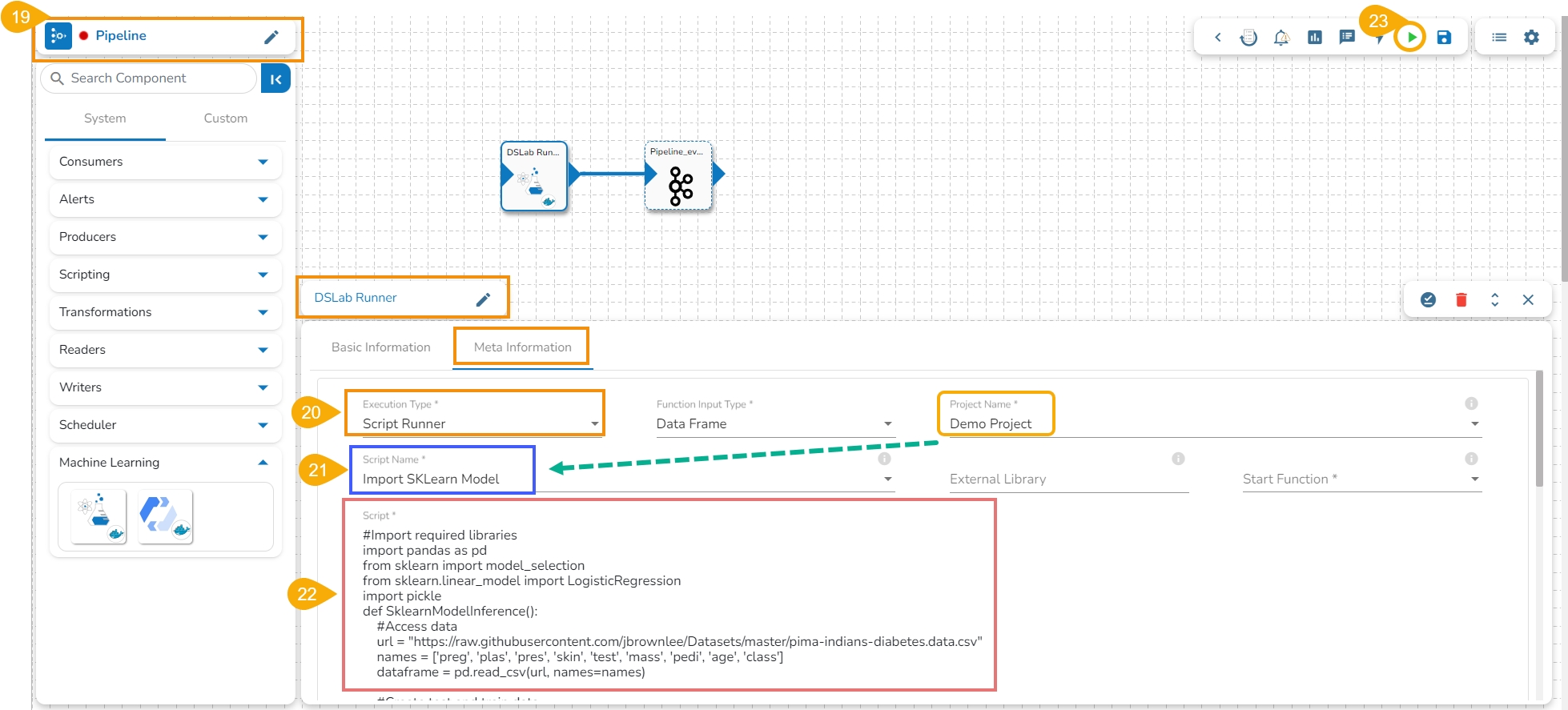Open the failure alert bell icon
This screenshot has height=710, width=1568.
[1281, 37]
